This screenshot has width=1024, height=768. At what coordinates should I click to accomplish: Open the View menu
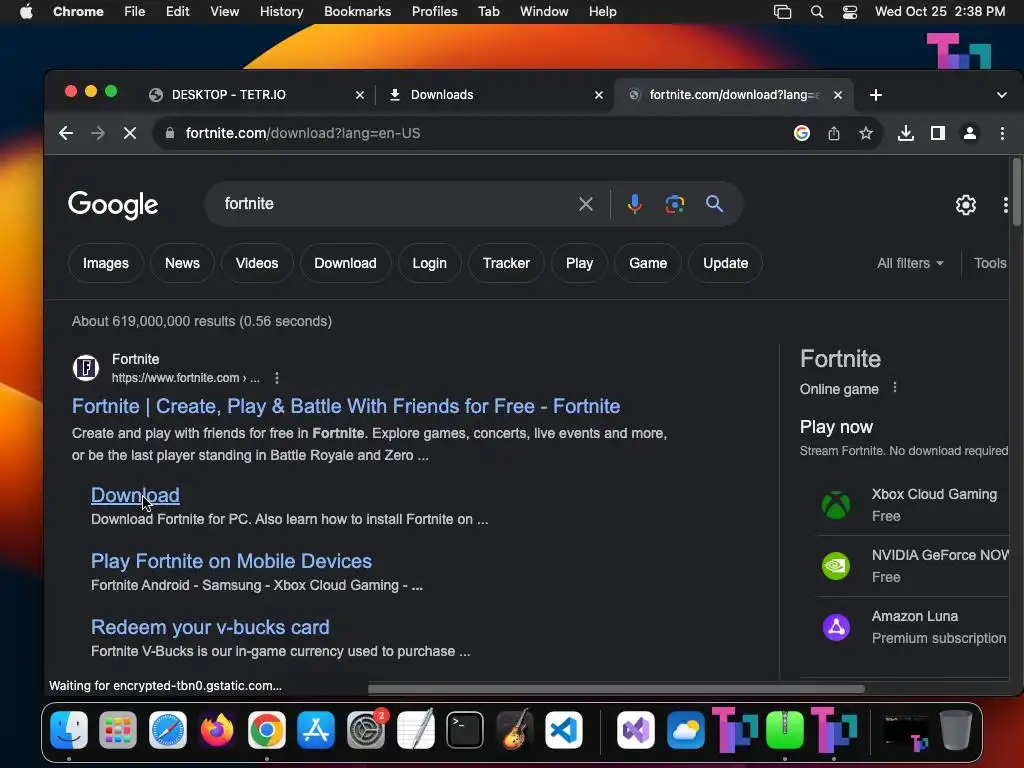point(225,12)
